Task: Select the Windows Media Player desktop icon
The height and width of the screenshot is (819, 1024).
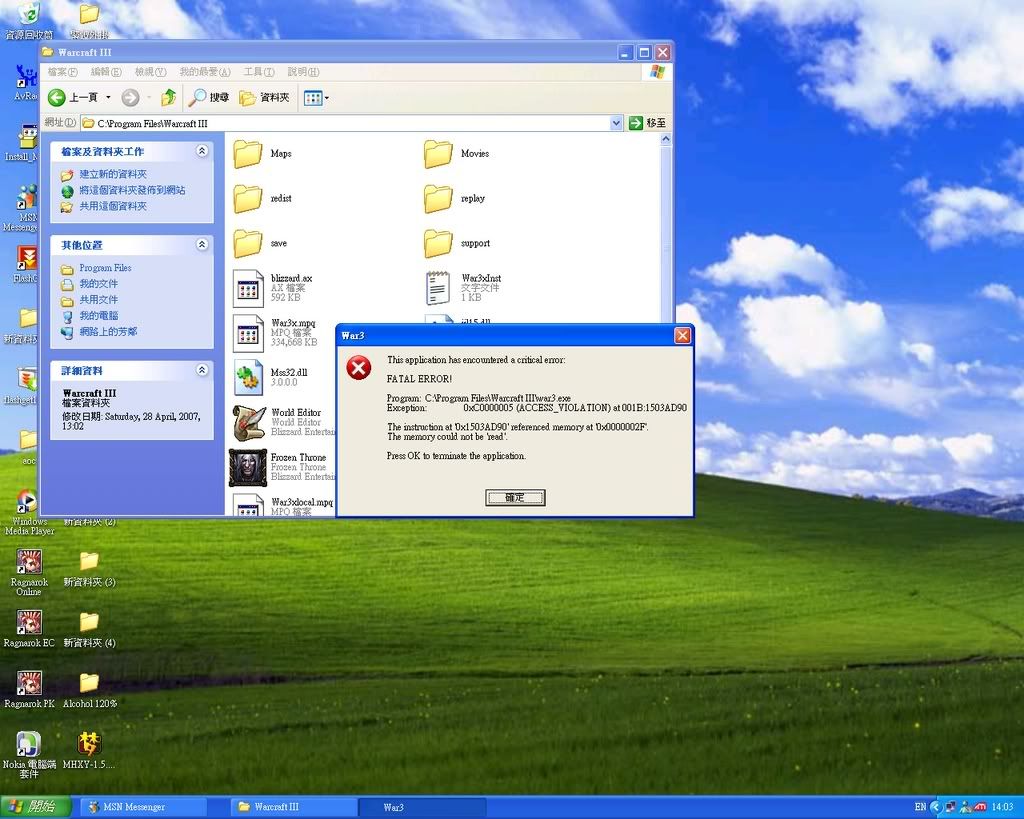Action: pos(29,506)
